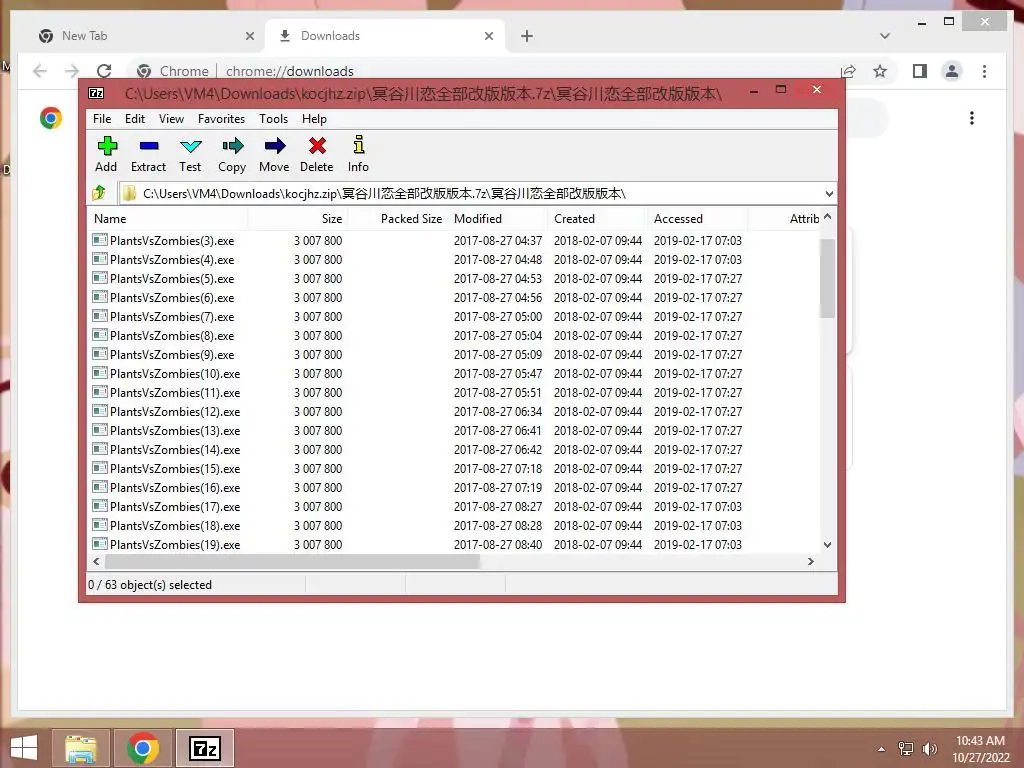
Task: Click Chrome taskbar icon
Action: 143,748
